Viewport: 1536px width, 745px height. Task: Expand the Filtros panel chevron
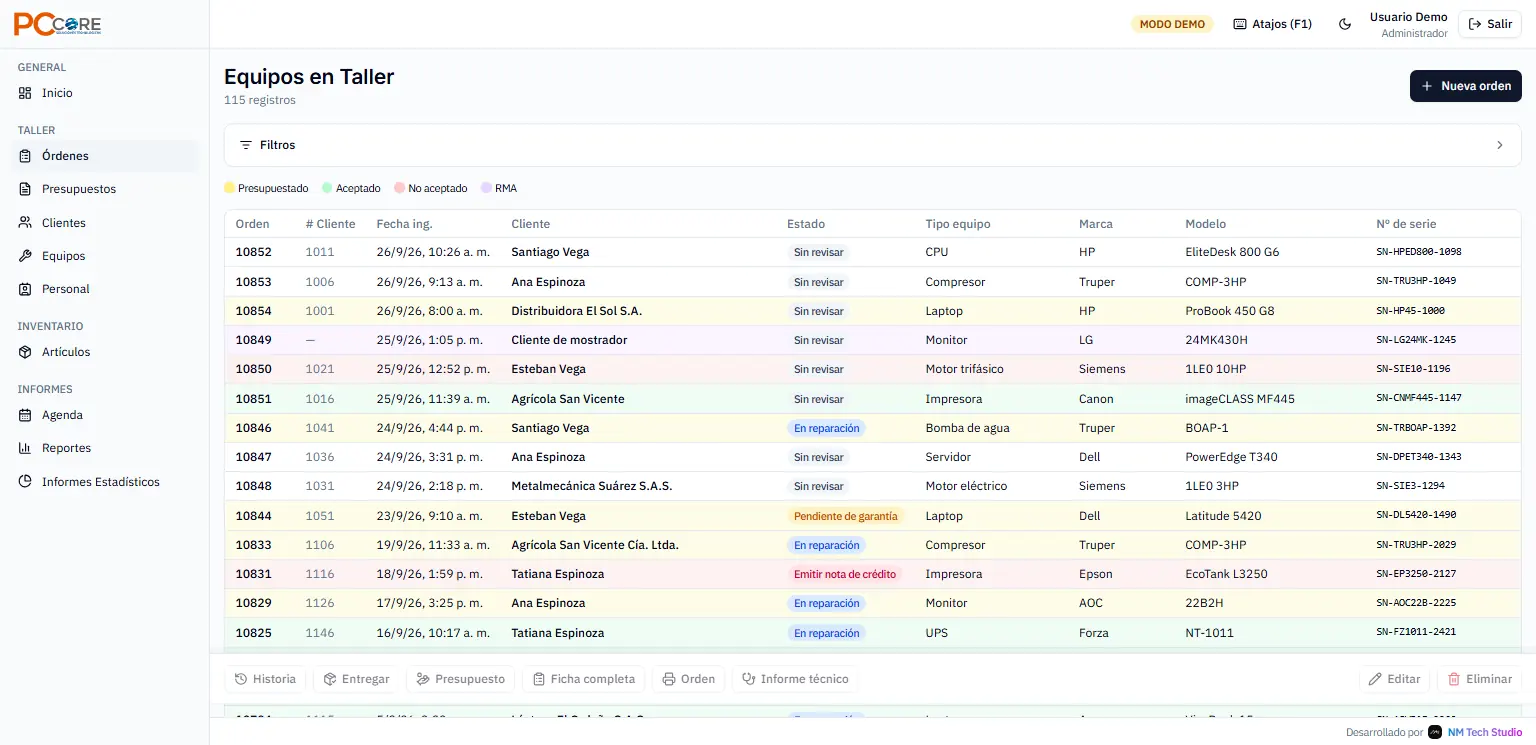tap(1499, 145)
